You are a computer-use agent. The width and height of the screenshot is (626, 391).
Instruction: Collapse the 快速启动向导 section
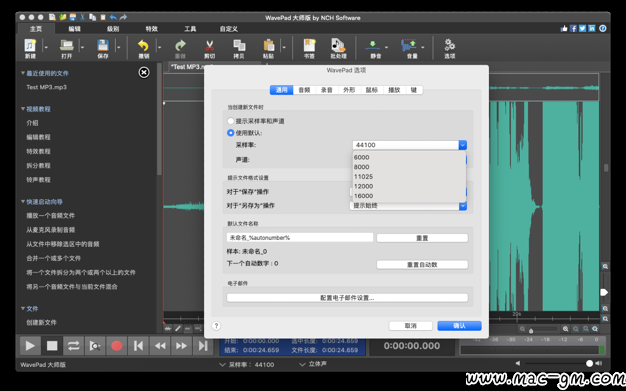pyautogui.click(x=23, y=202)
